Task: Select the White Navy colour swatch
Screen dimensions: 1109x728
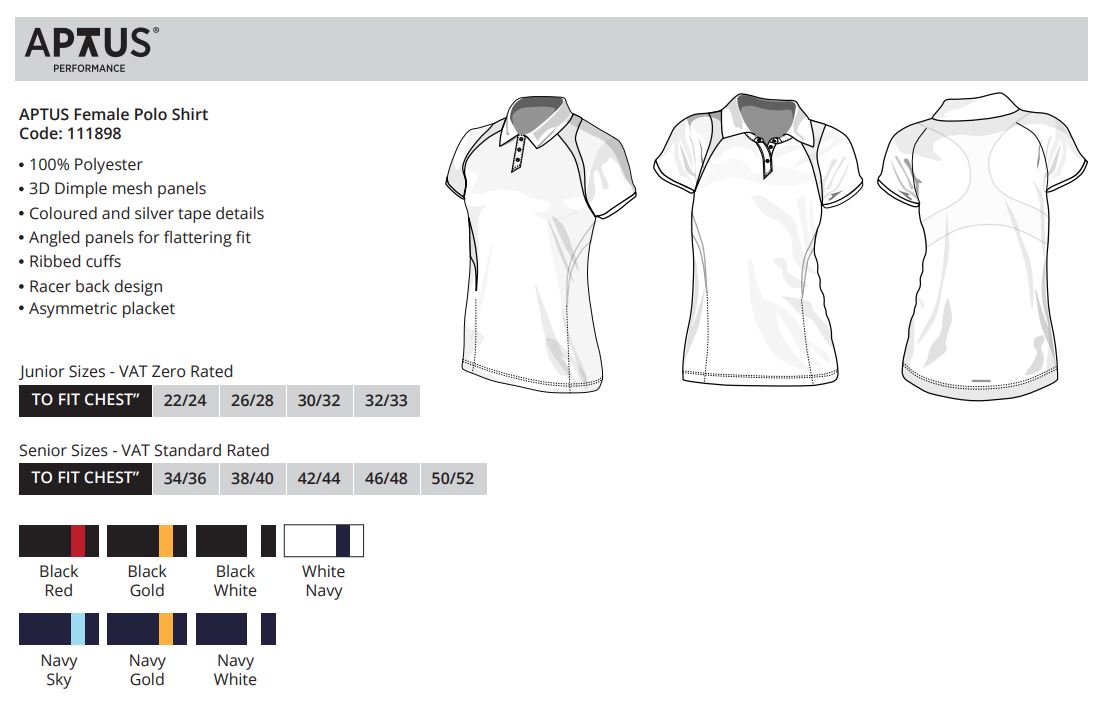Action: click(324, 541)
